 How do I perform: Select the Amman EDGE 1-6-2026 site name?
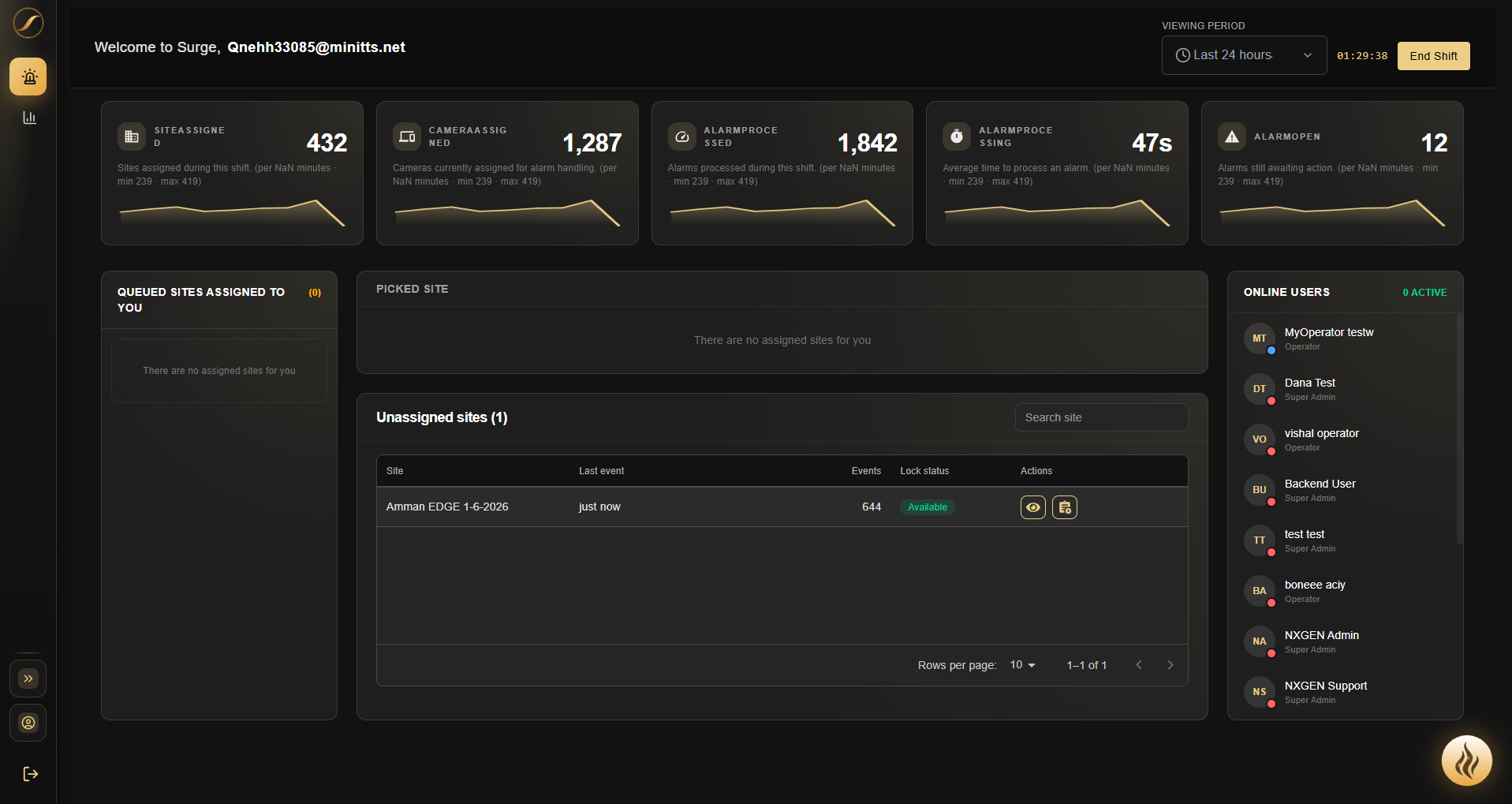447,507
